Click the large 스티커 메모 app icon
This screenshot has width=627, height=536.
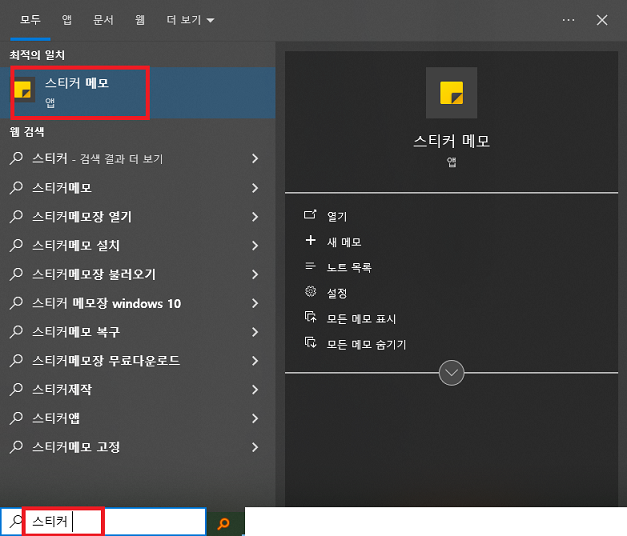[x=451, y=93]
